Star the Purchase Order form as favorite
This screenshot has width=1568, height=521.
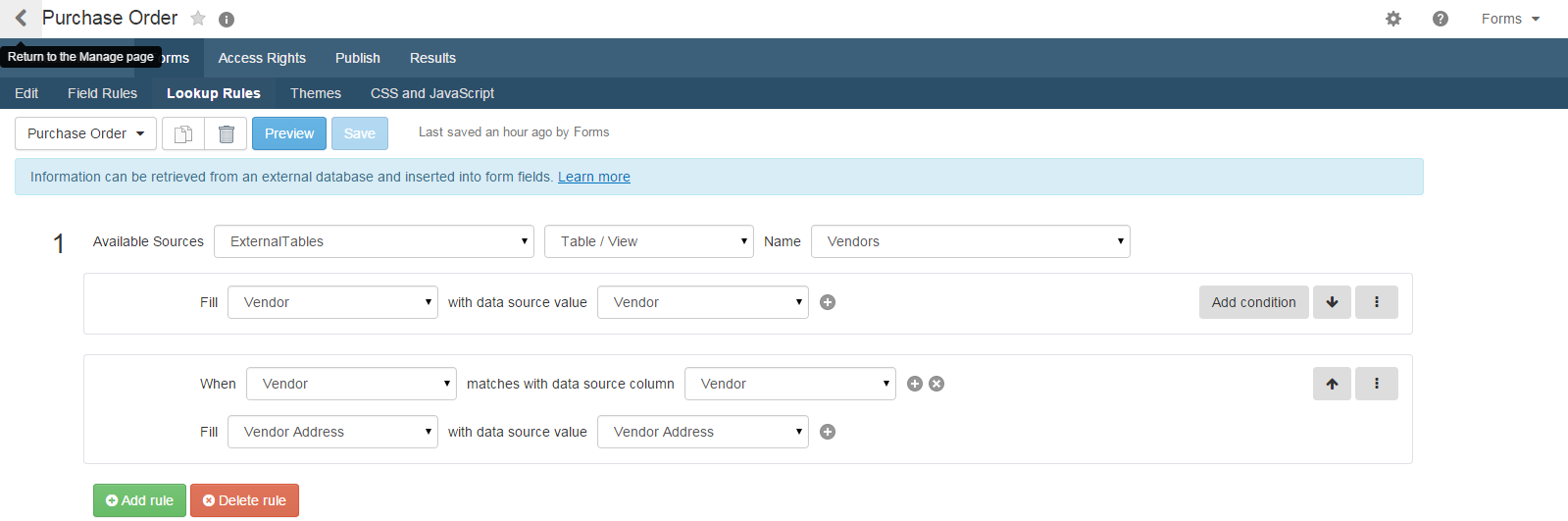pos(198,19)
